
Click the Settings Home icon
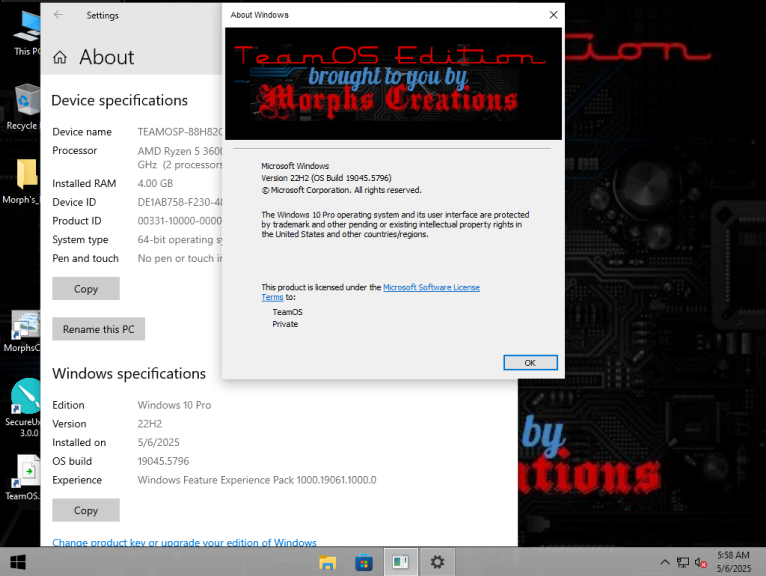(x=60, y=57)
